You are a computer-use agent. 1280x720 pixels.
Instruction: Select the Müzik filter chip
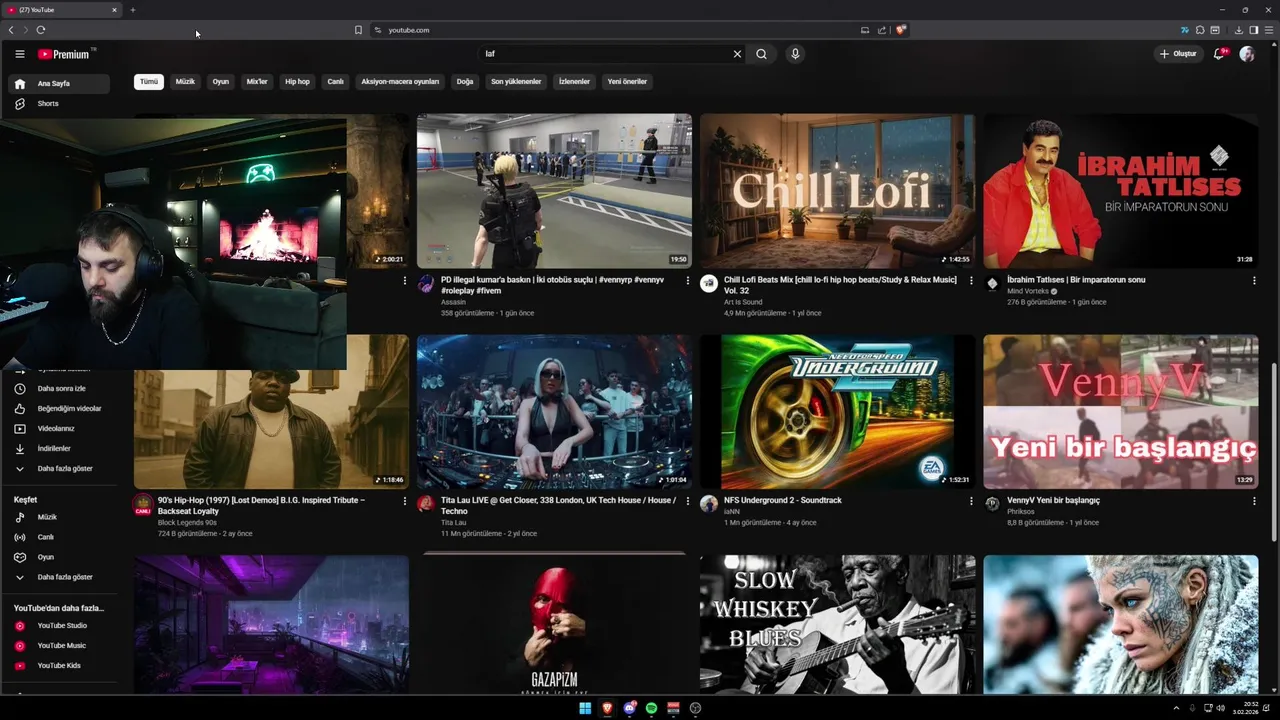tap(185, 82)
